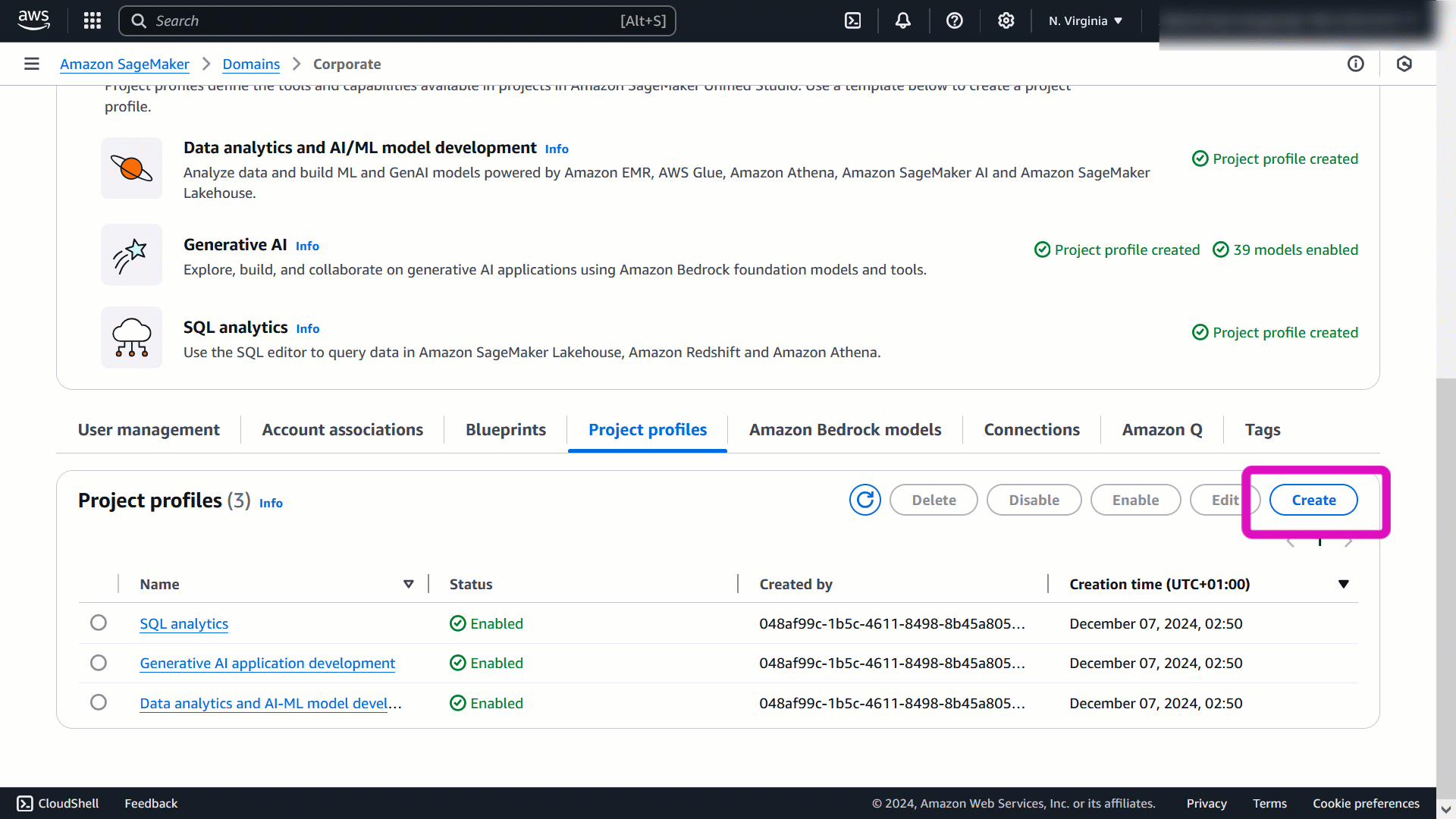Viewport: 1456px width, 819px height.
Task: Open the hamburger side navigation menu
Action: [31, 64]
